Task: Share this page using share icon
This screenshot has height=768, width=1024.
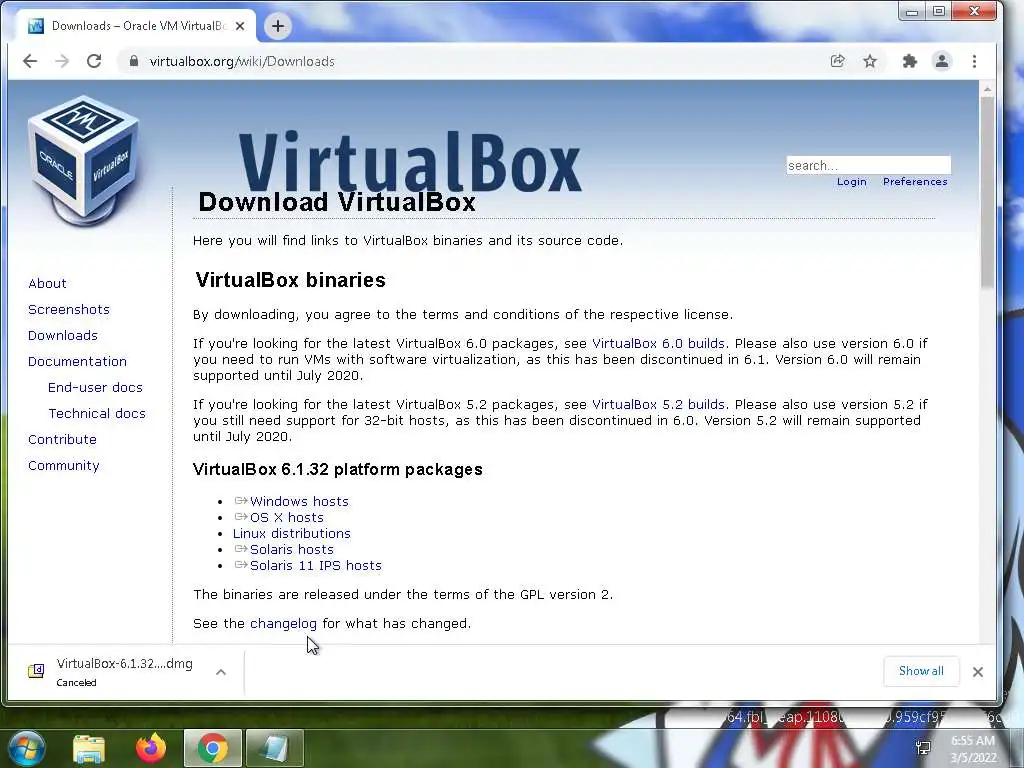Action: coord(837,61)
